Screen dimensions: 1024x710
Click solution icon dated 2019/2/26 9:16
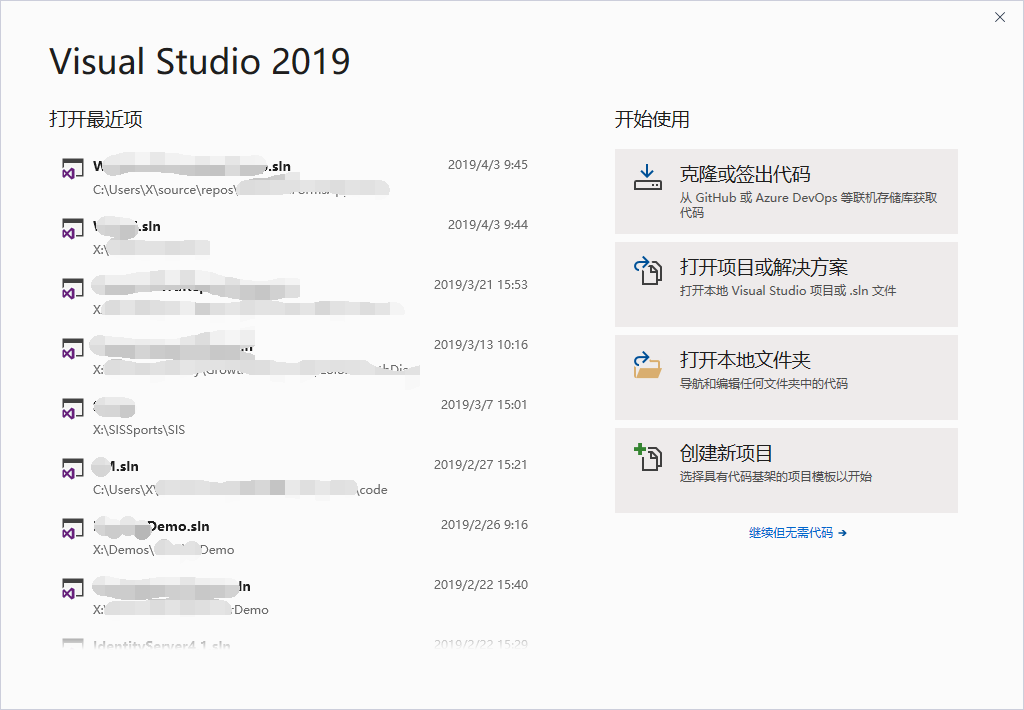pos(72,528)
